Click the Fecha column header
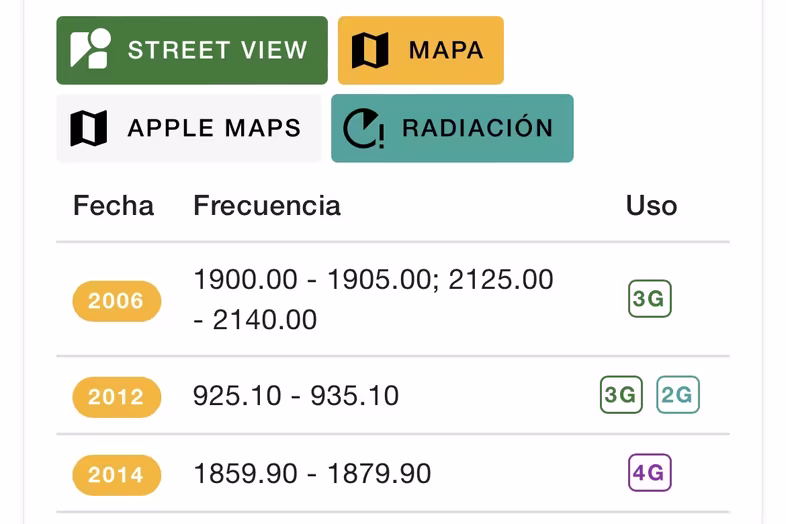This screenshot has height=524, width=786. (113, 206)
